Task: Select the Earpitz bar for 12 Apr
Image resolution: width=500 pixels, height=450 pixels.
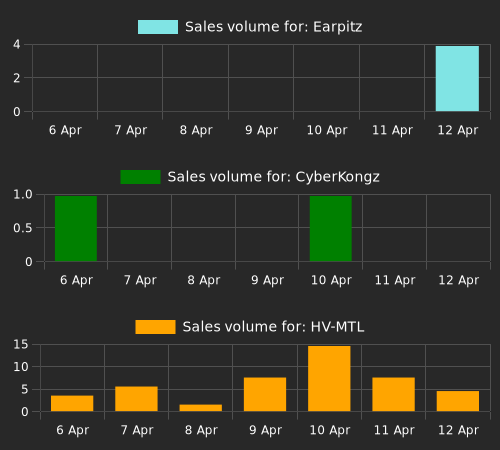Action: [x=457, y=79]
